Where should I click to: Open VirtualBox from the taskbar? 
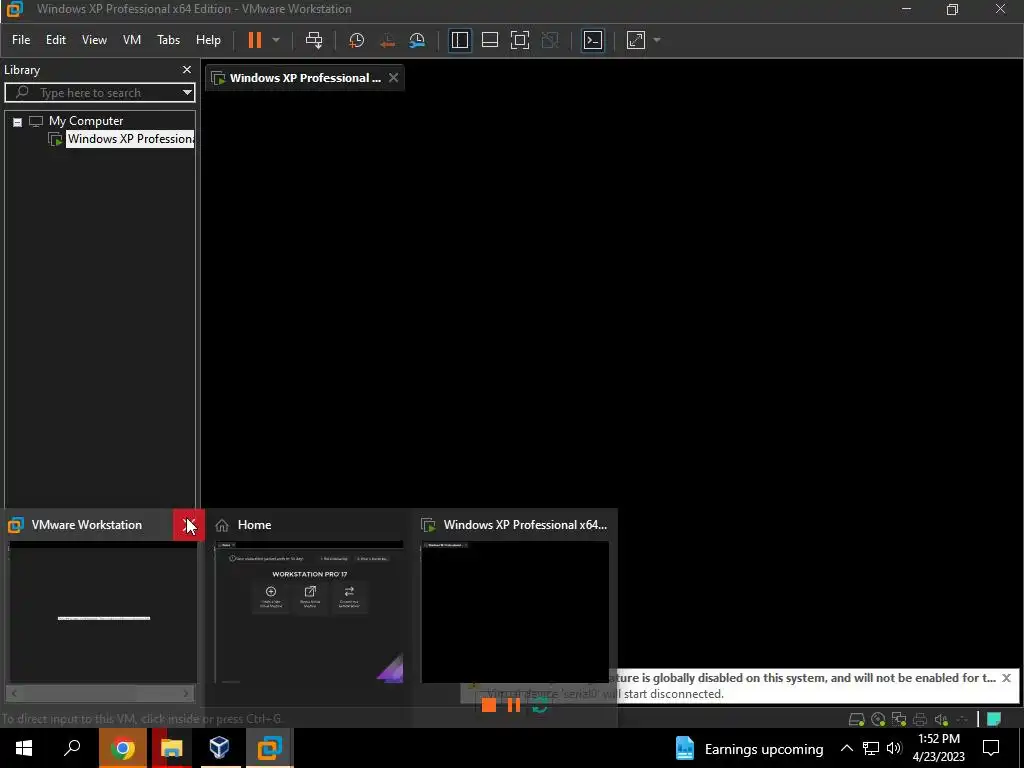(x=219, y=748)
